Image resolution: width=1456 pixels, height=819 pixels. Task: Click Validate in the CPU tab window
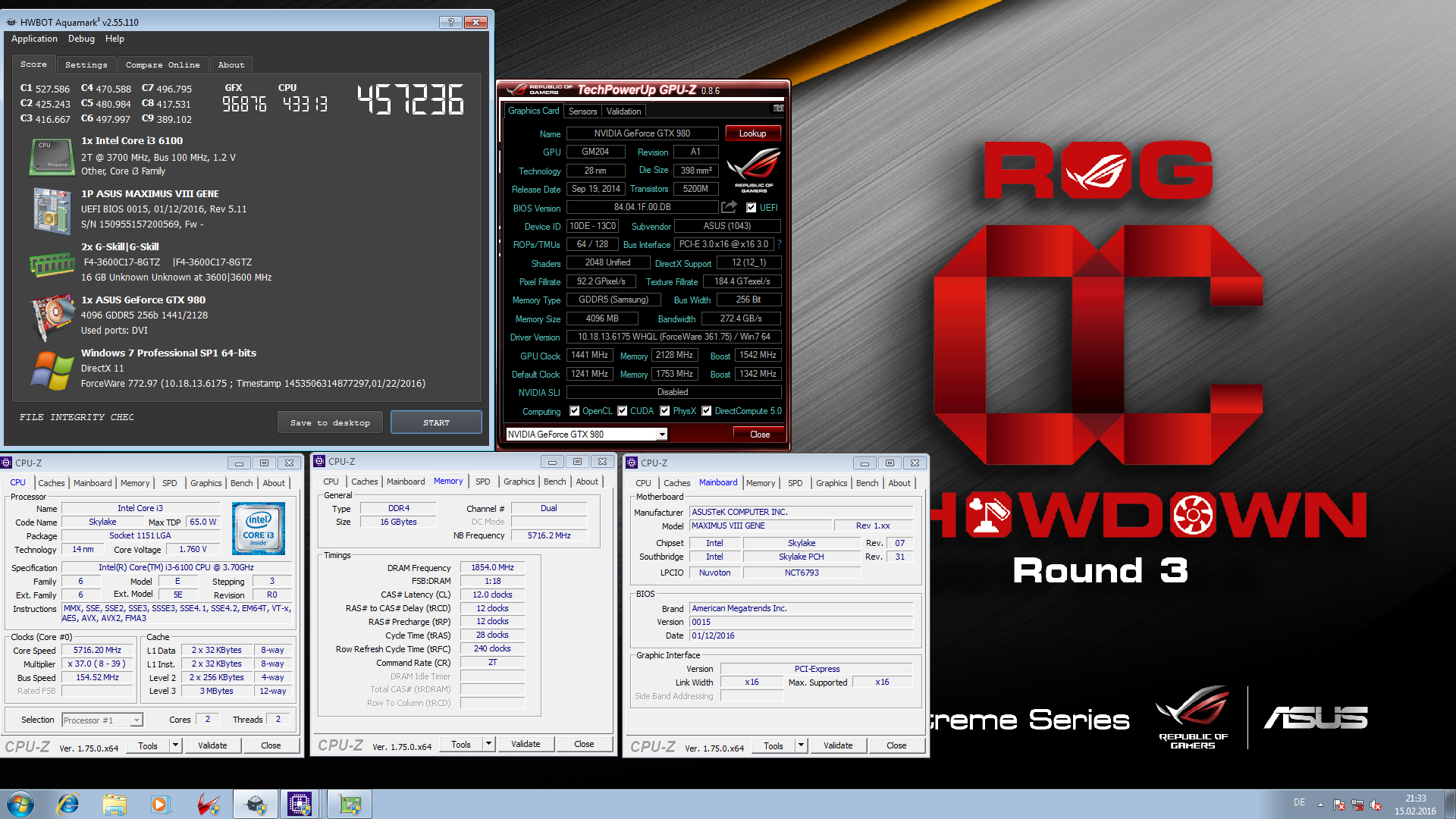point(212,745)
